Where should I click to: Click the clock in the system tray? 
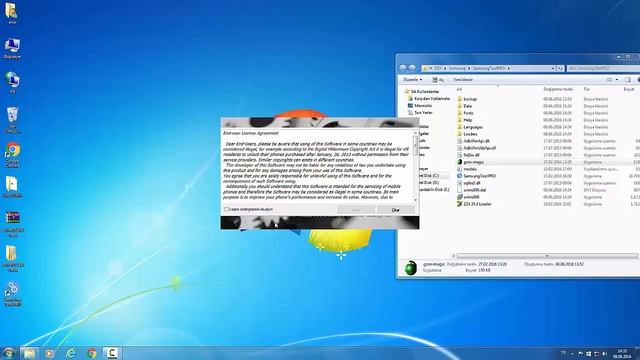[x=622, y=353]
